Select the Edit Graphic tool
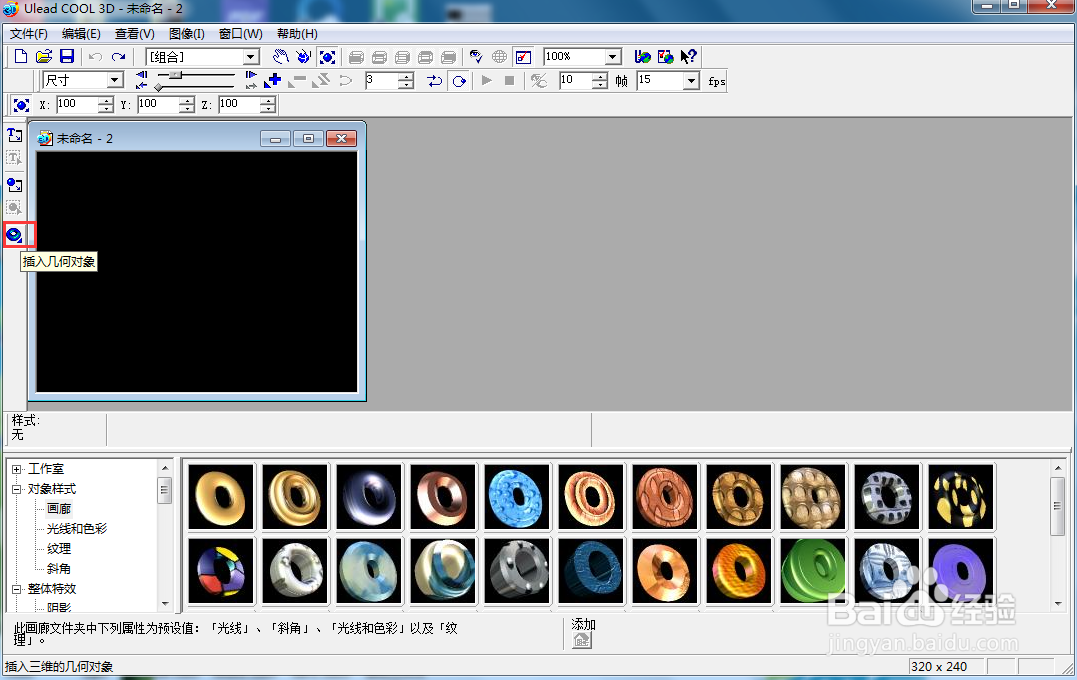Viewport: 1077px width, 680px height. pos(14,207)
